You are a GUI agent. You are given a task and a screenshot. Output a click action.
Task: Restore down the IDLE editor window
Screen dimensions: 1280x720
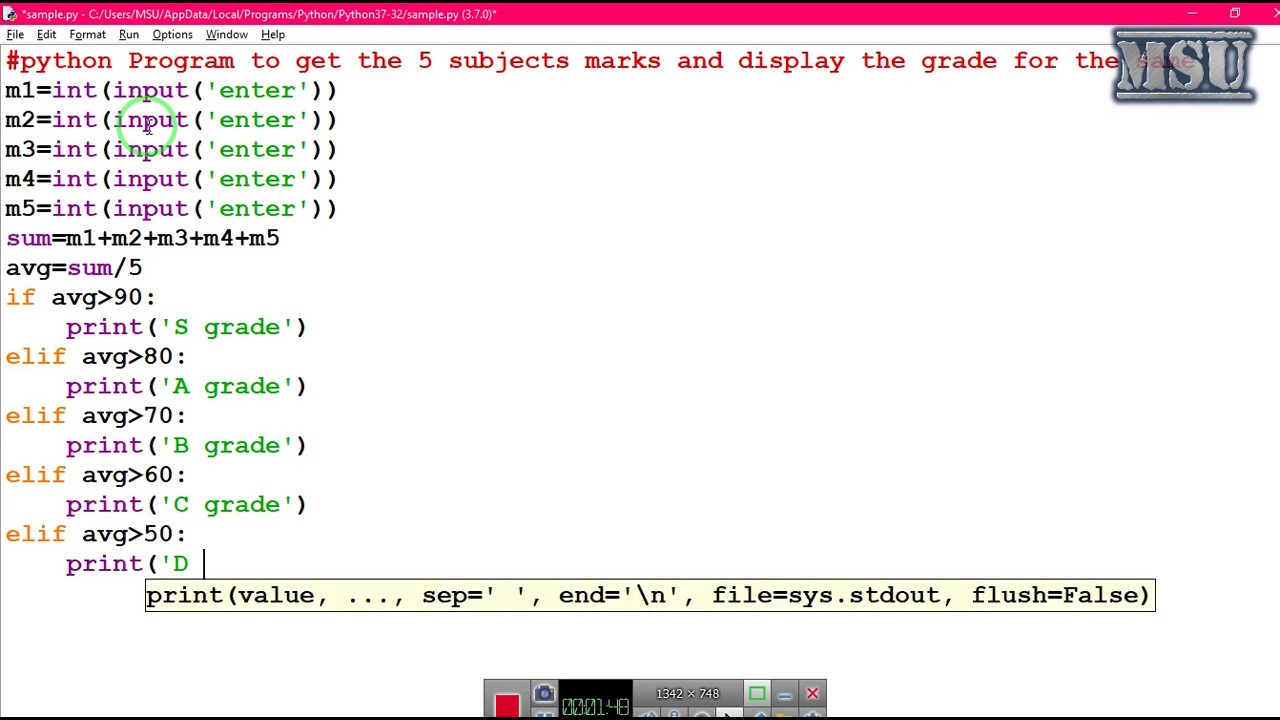1235,13
